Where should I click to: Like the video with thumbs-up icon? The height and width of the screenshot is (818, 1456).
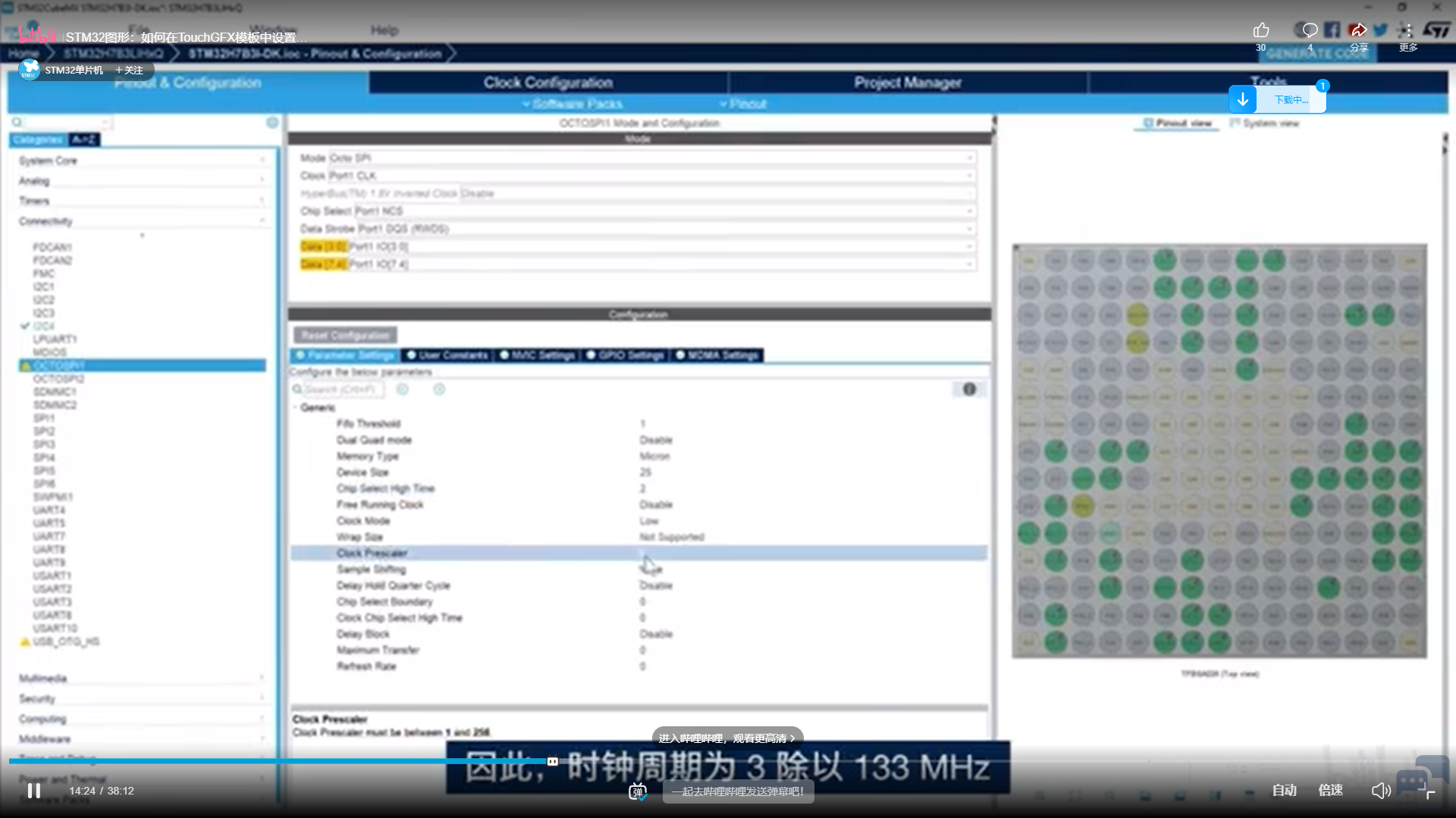pos(1260,30)
